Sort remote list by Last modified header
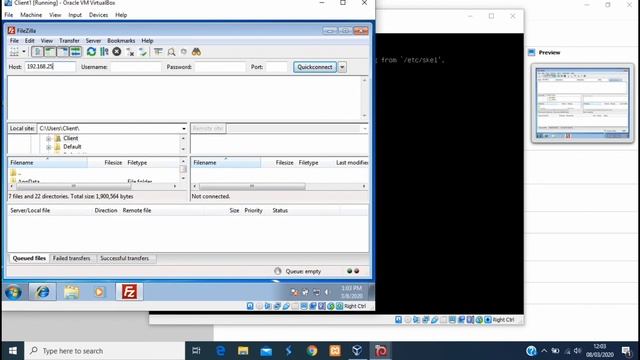This screenshot has width=640, height=360. pos(351,162)
